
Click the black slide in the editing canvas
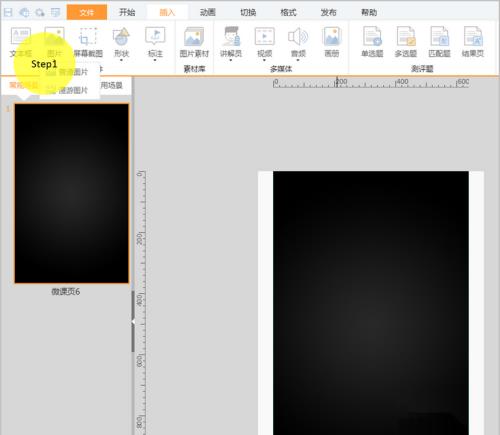371,303
